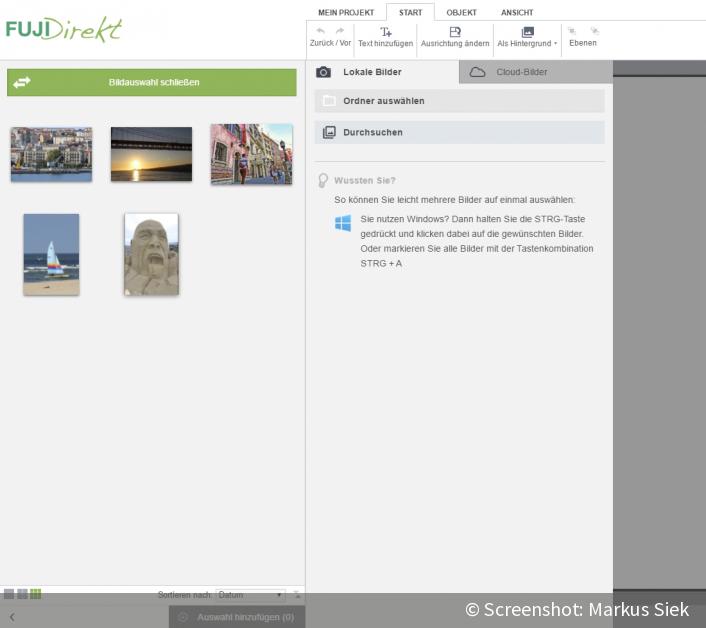The height and width of the screenshot is (628, 706).
Task: Select the Lokale Bilder tab
Action: pyautogui.click(x=383, y=72)
